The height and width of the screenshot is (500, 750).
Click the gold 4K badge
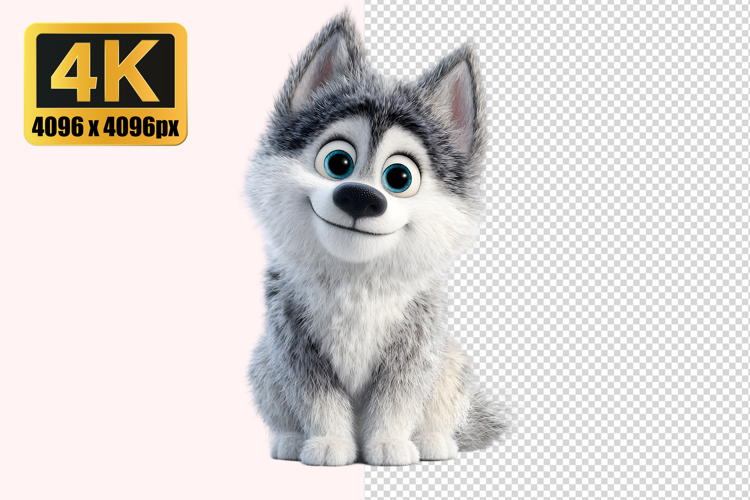coord(105,84)
